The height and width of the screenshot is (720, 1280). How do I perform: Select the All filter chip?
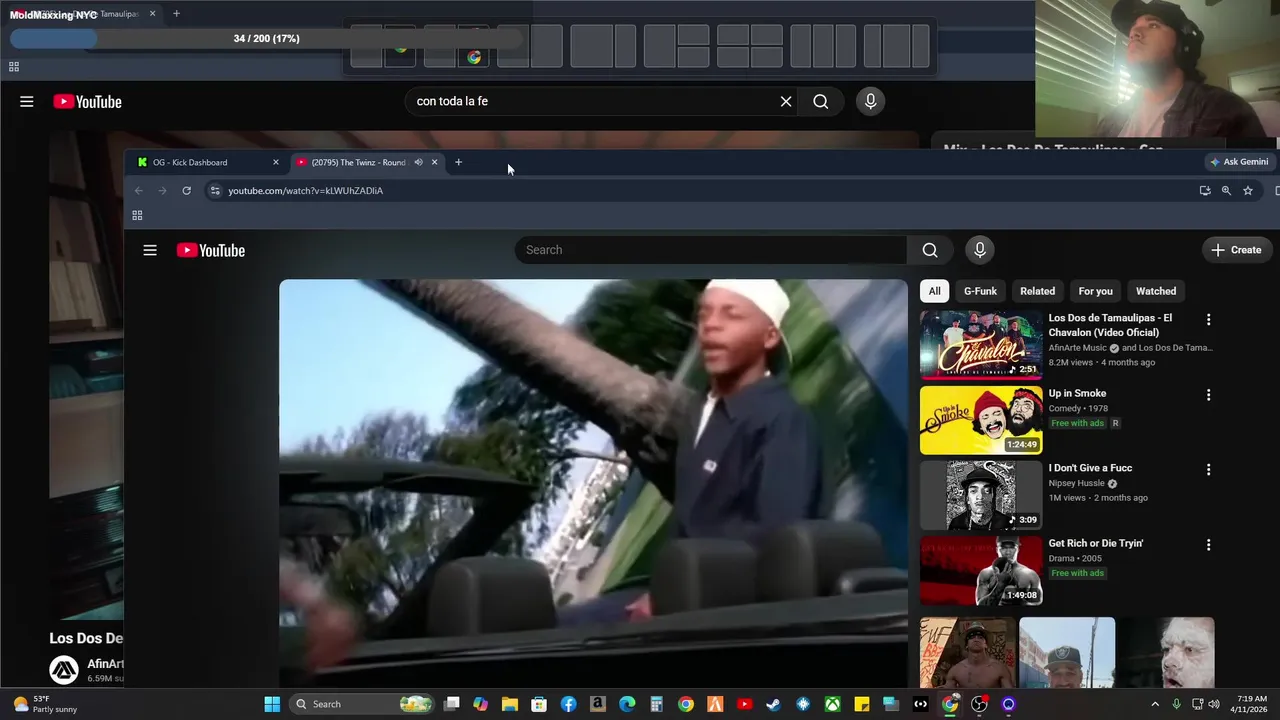pos(934,291)
